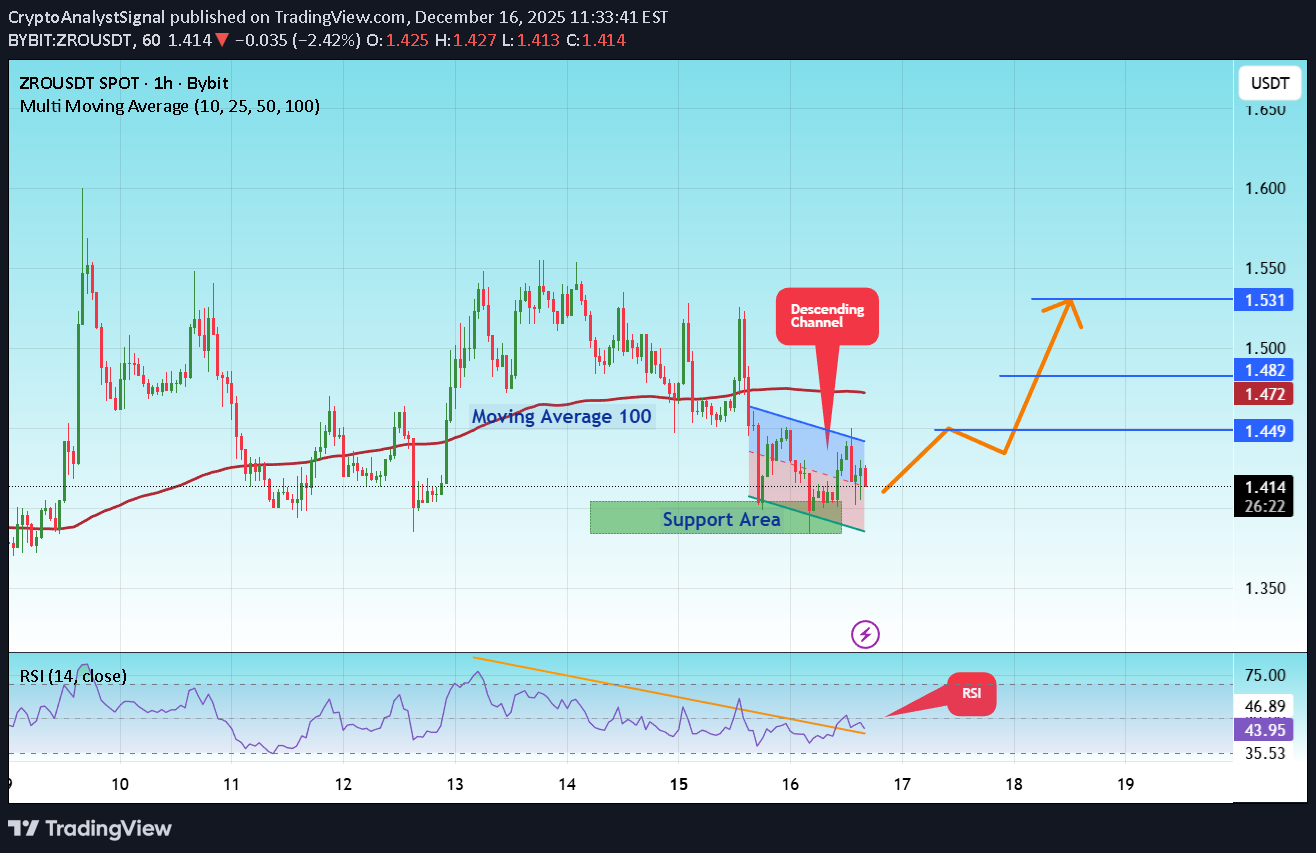Viewport: 1316px width, 853px height.
Task: Hide the Moving Average 100 label
Action: 561,416
